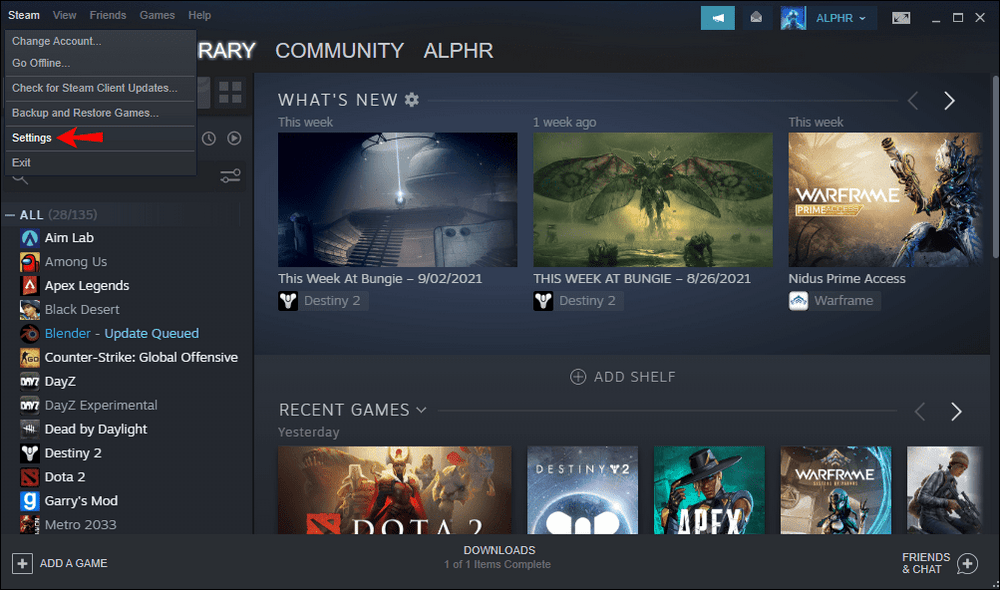Click the Friends & Chat plus icon

(967, 563)
